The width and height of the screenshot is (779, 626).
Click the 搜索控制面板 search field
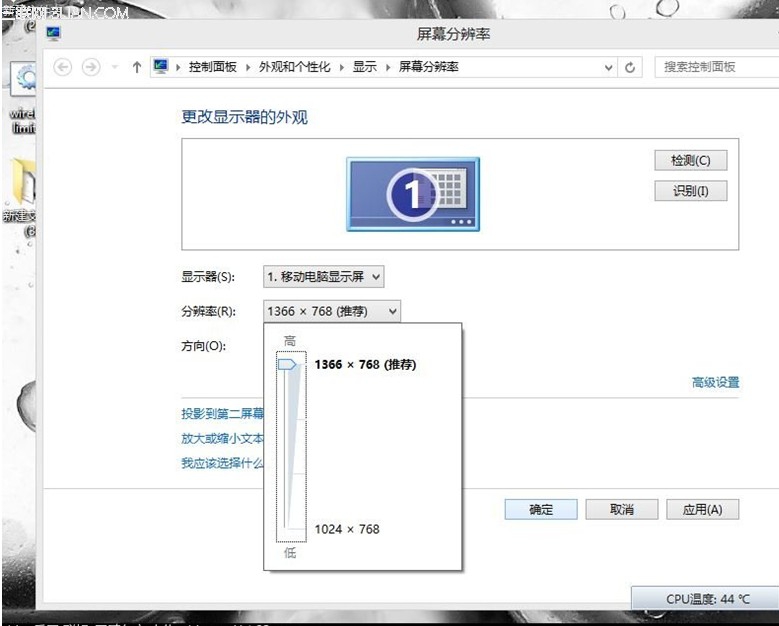[x=717, y=67]
